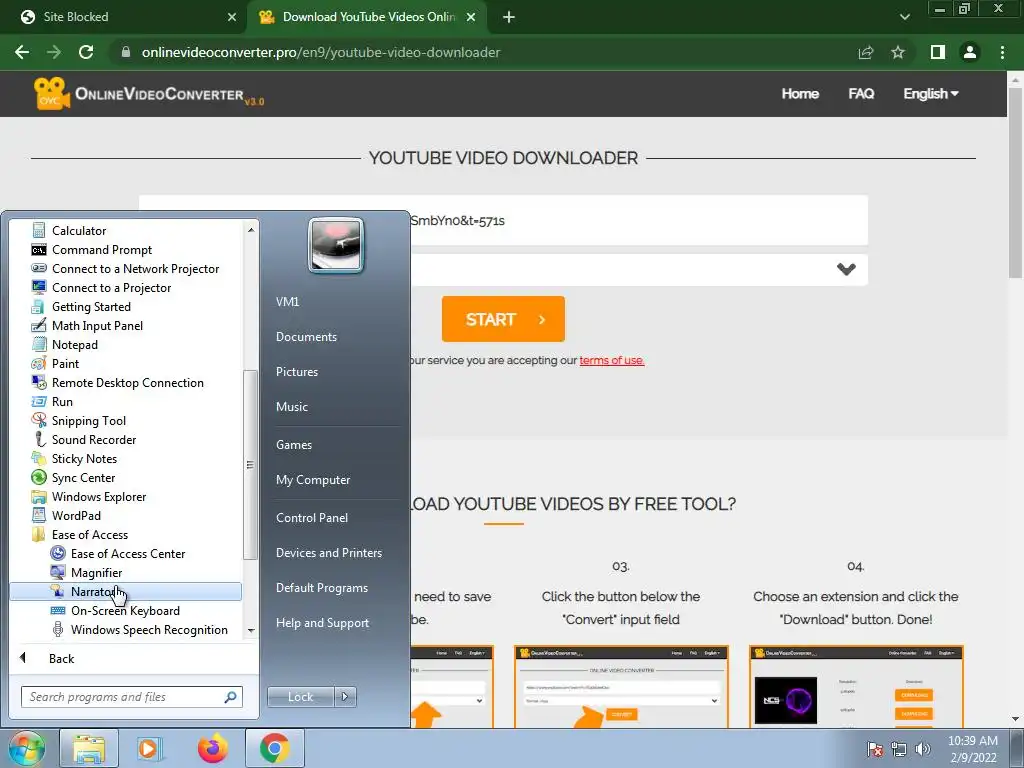The width and height of the screenshot is (1024, 768).
Task: Expand the format dropdown chevron
Action: point(846,269)
